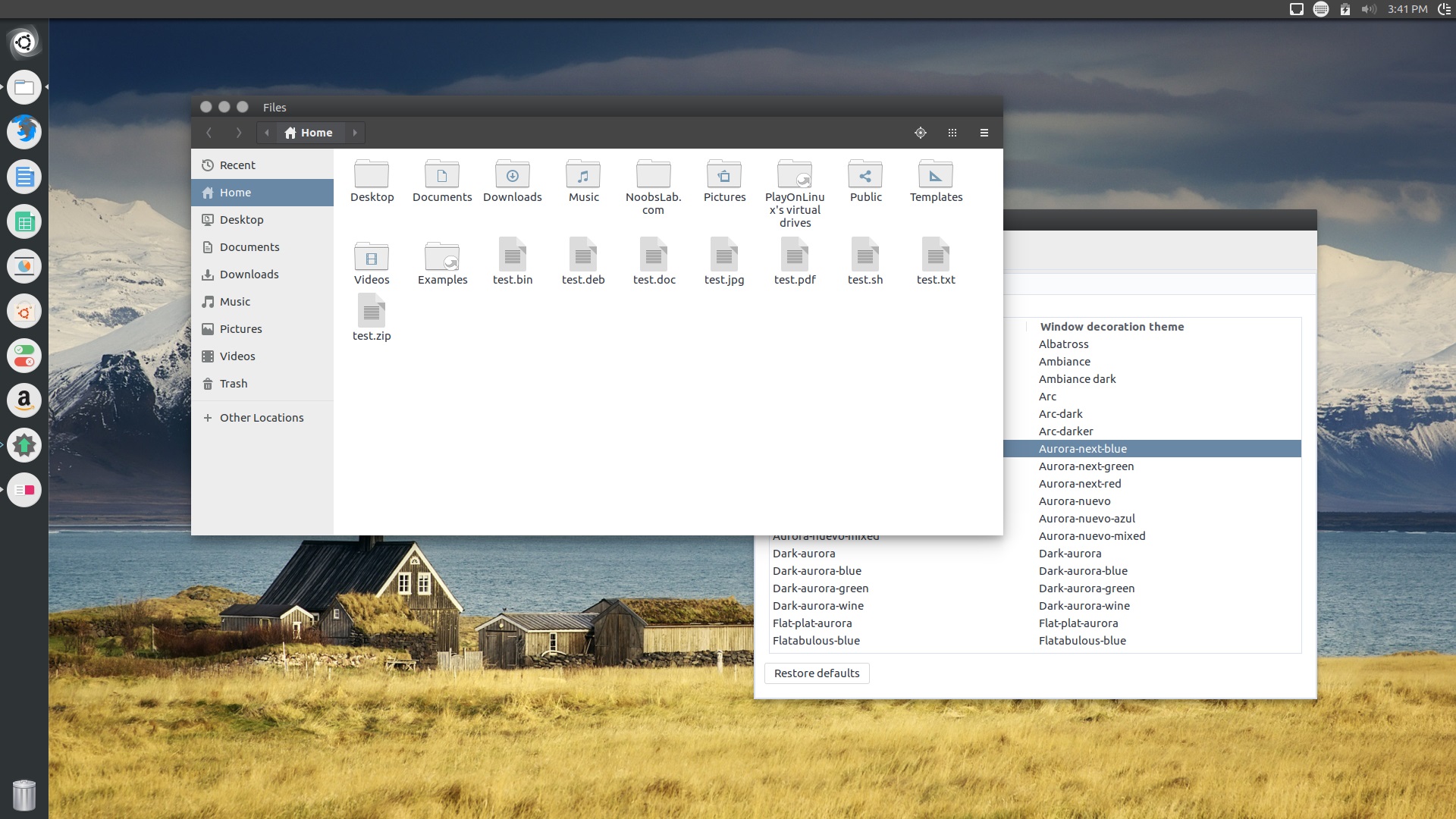Open the Home path dropdown arrow
1456x819 pixels.
pyautogui.click(x=354, y=132)
